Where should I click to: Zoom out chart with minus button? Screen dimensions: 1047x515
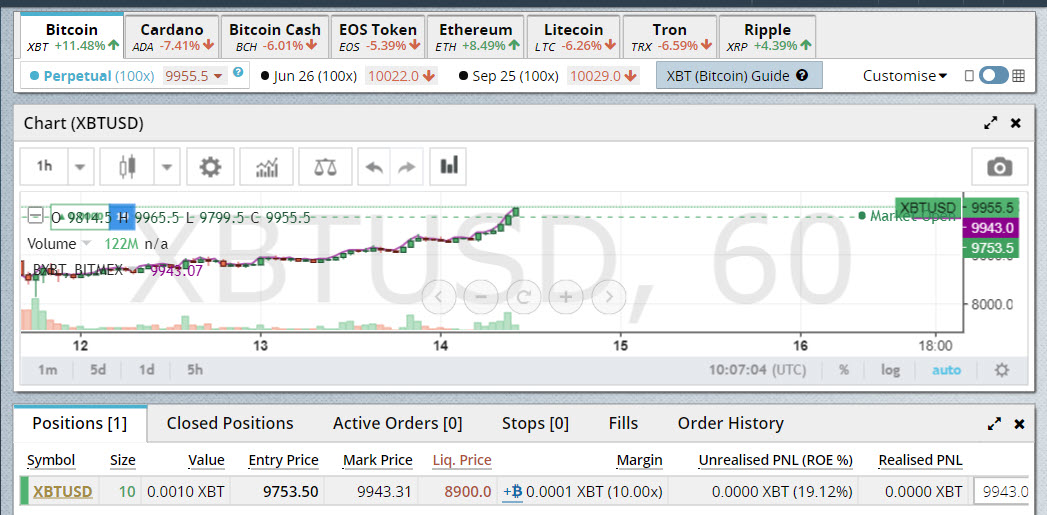tap(481, 297)
